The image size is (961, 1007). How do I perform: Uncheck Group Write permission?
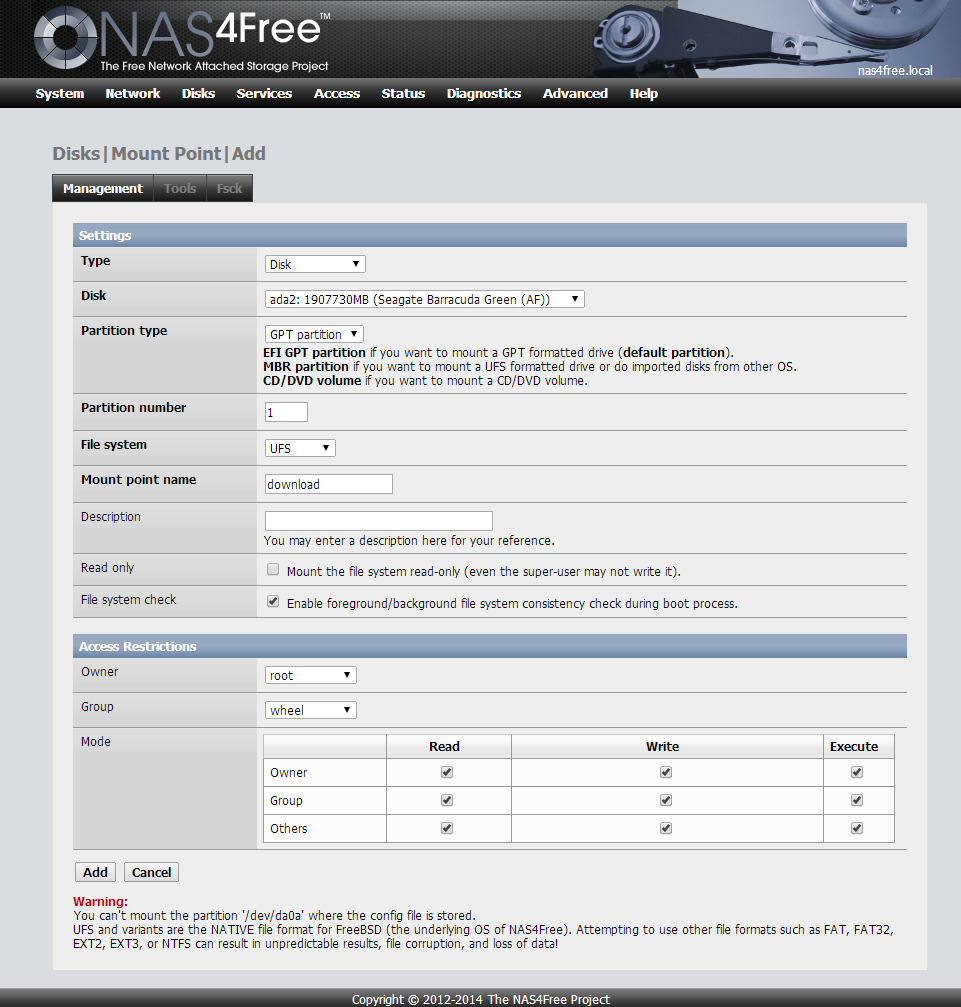click(666, 800)
